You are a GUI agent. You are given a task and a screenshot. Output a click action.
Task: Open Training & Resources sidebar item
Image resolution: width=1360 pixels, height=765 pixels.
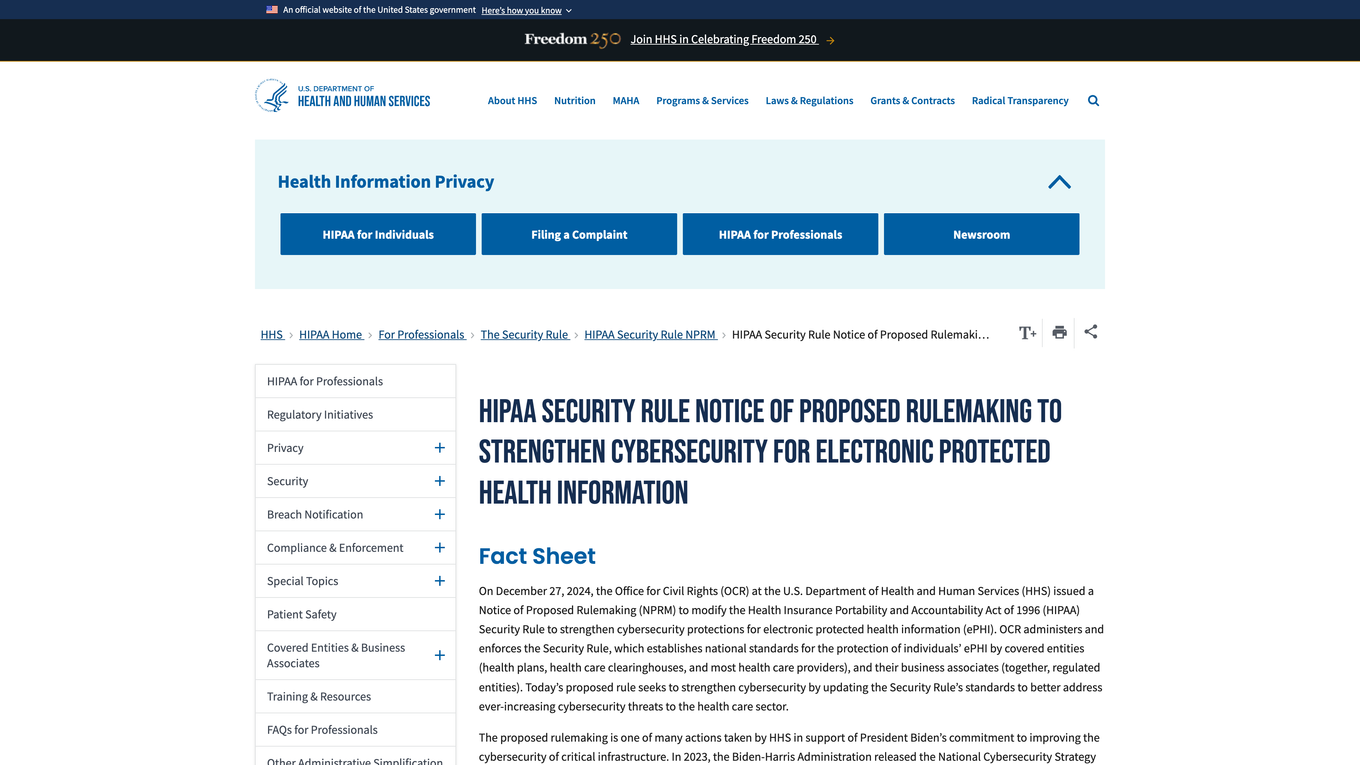356,697
